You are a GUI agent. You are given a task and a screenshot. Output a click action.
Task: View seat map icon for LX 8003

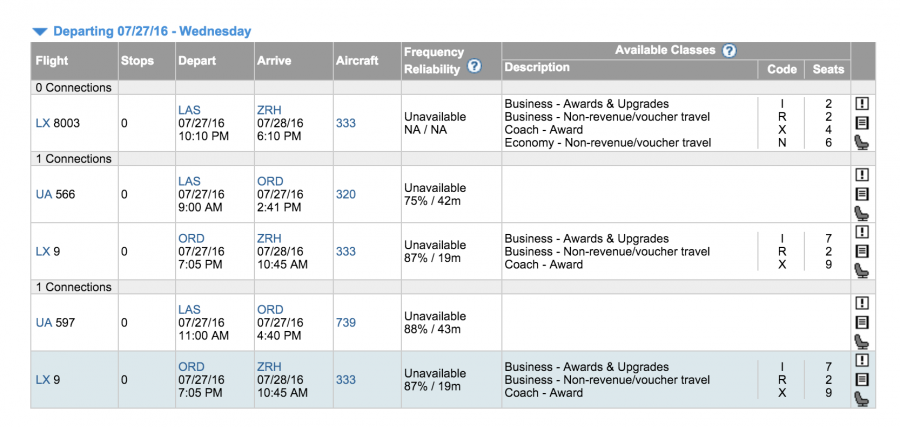click(861, 142)
